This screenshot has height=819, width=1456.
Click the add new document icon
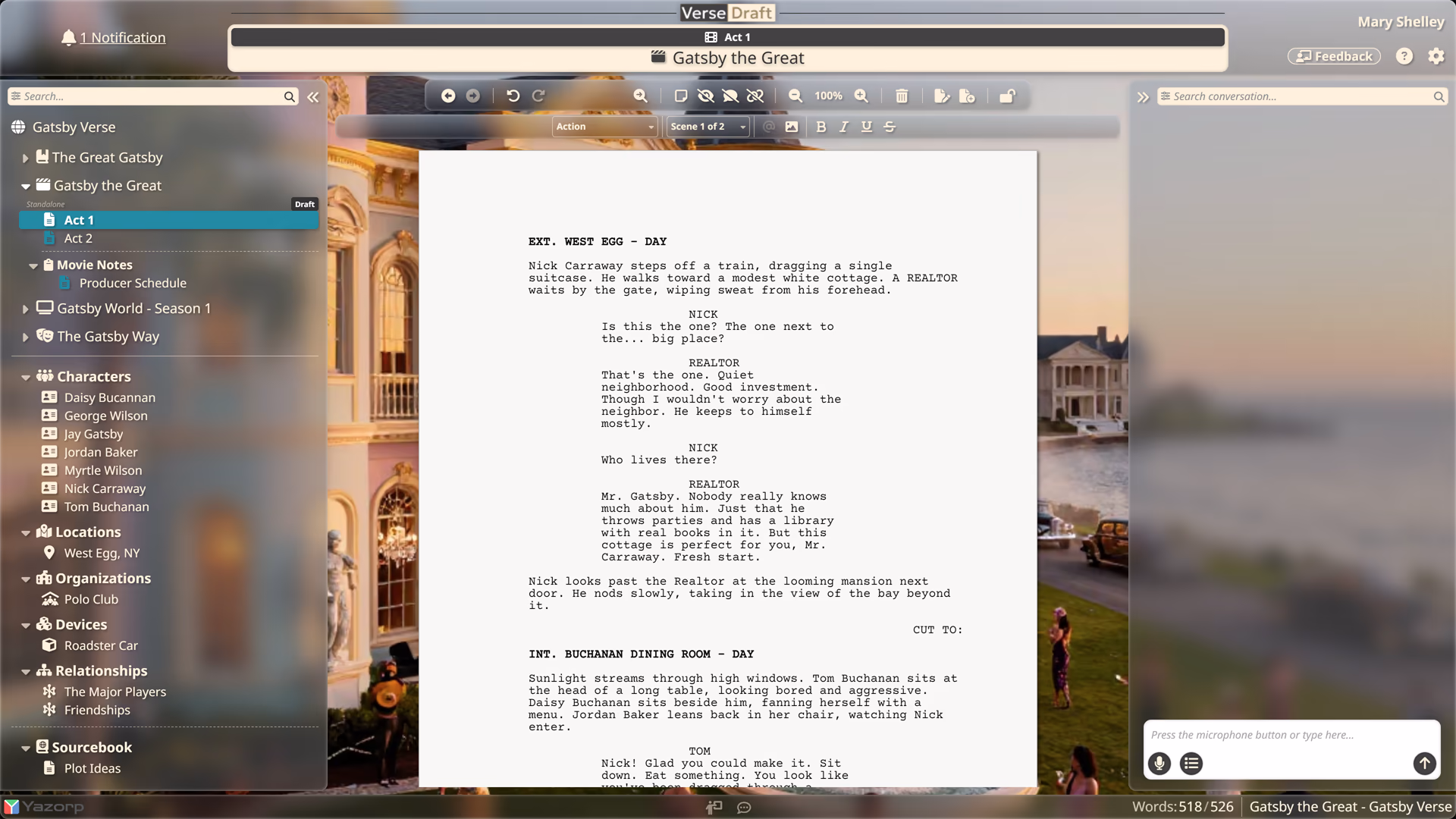[967, 96]
